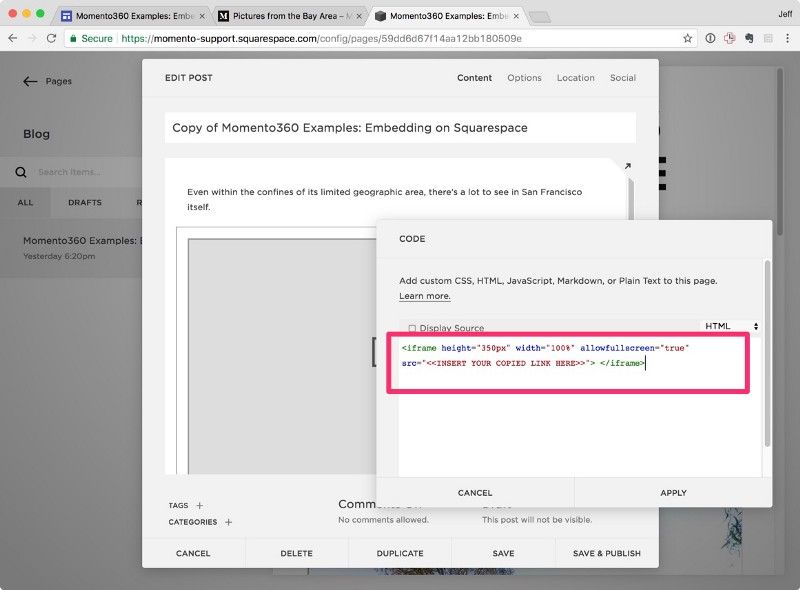Viewport: 800px width, 590px height.
Task: Reload the current page
Action: pyautogui.click(x=52, y=38)
